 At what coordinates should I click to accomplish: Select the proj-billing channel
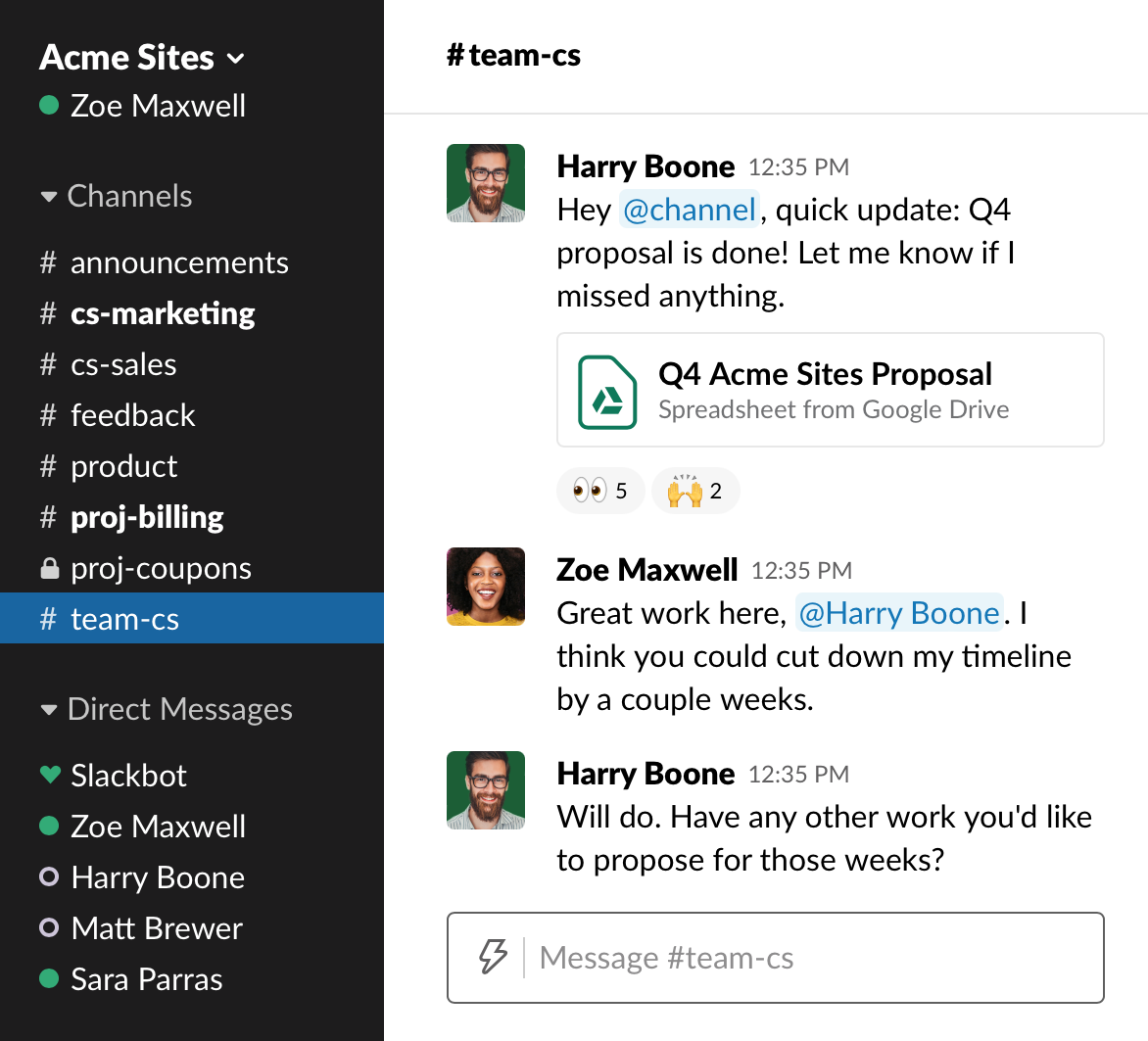147,517
